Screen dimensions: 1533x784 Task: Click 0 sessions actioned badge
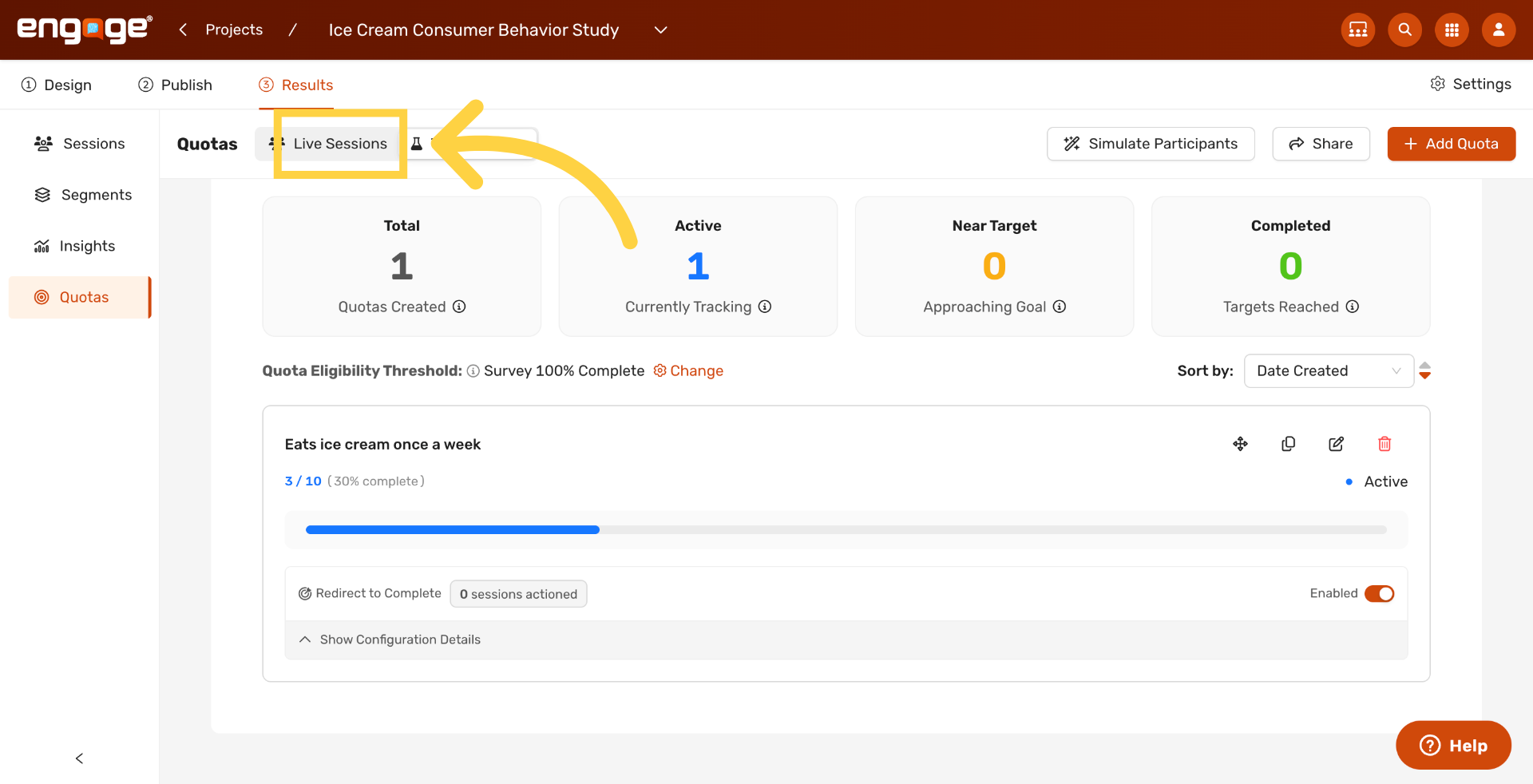pos(518,594)
